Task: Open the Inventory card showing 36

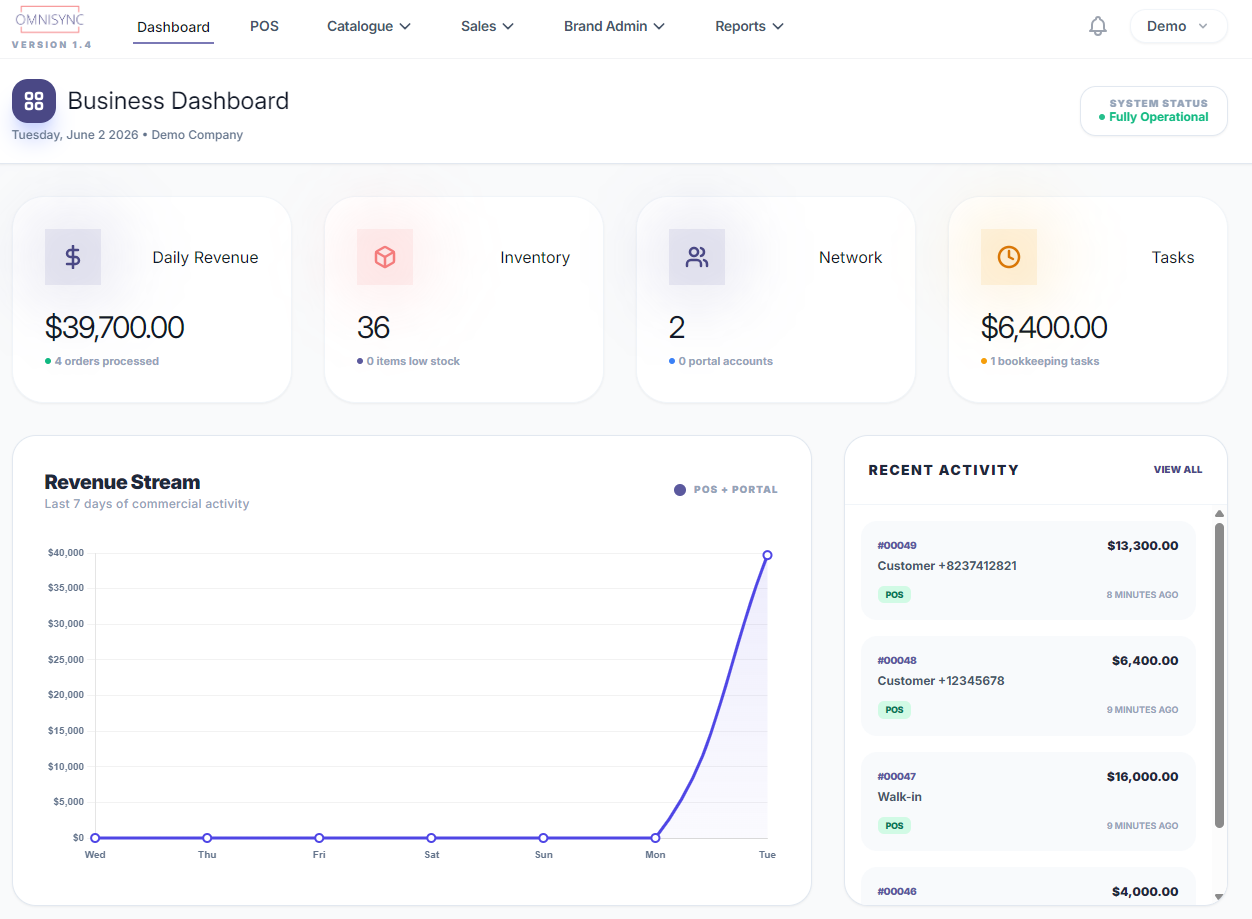Action: (x=464, y=300)
